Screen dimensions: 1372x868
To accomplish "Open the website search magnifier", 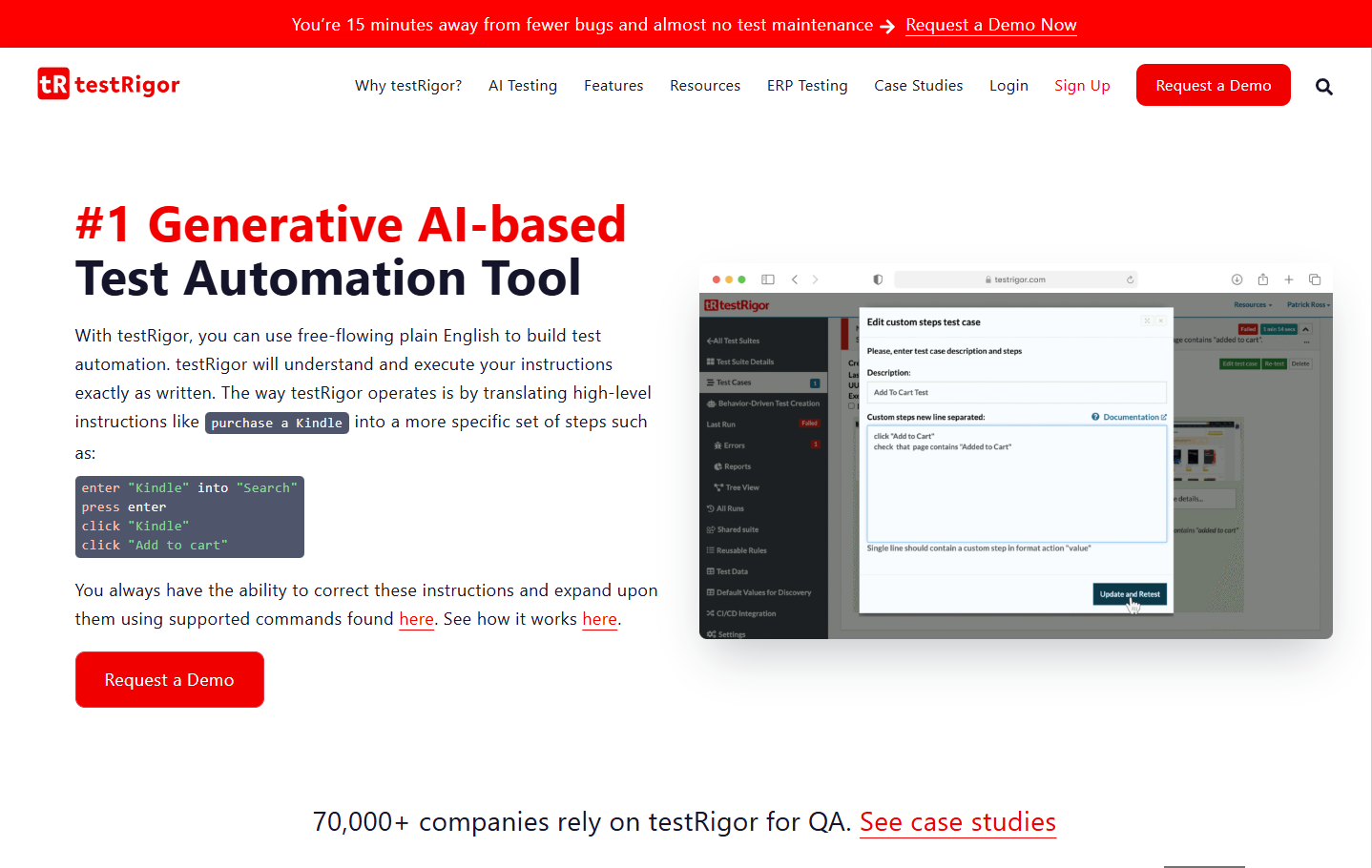I will point(1324,86).
